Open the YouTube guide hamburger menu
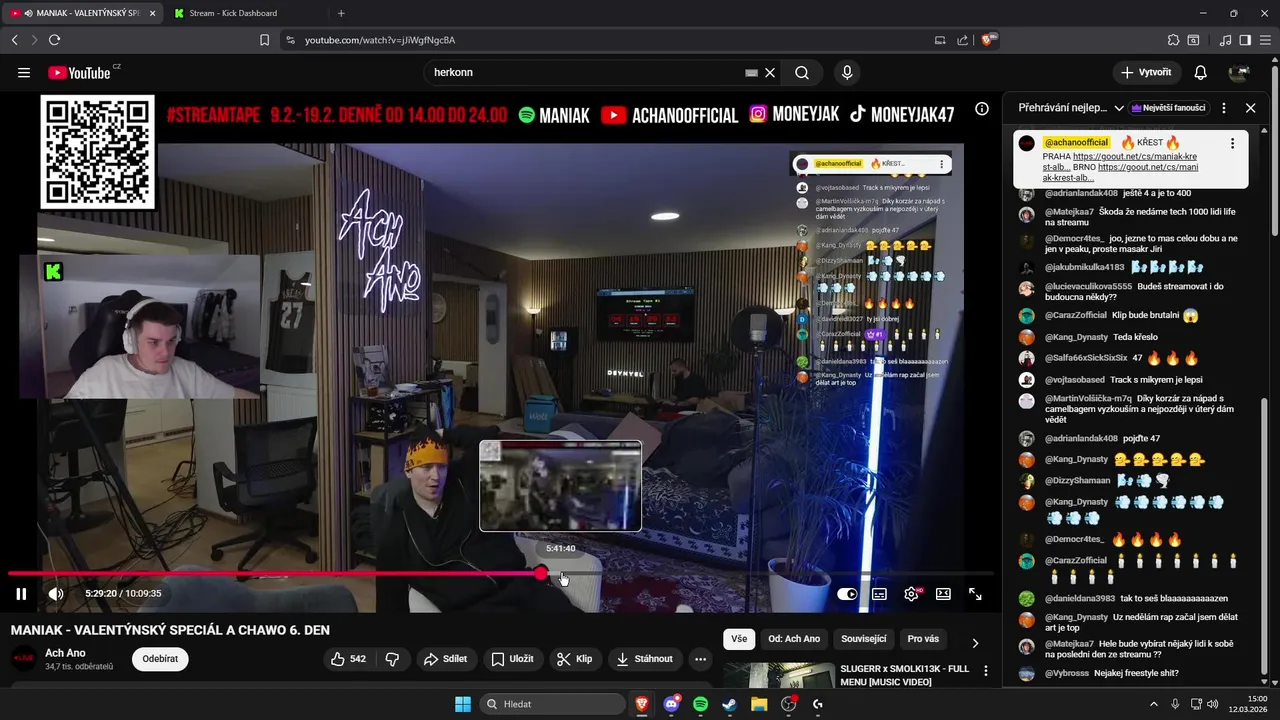Image resolution: width=1280 pixels, height=720 pixels. (24, 72)
